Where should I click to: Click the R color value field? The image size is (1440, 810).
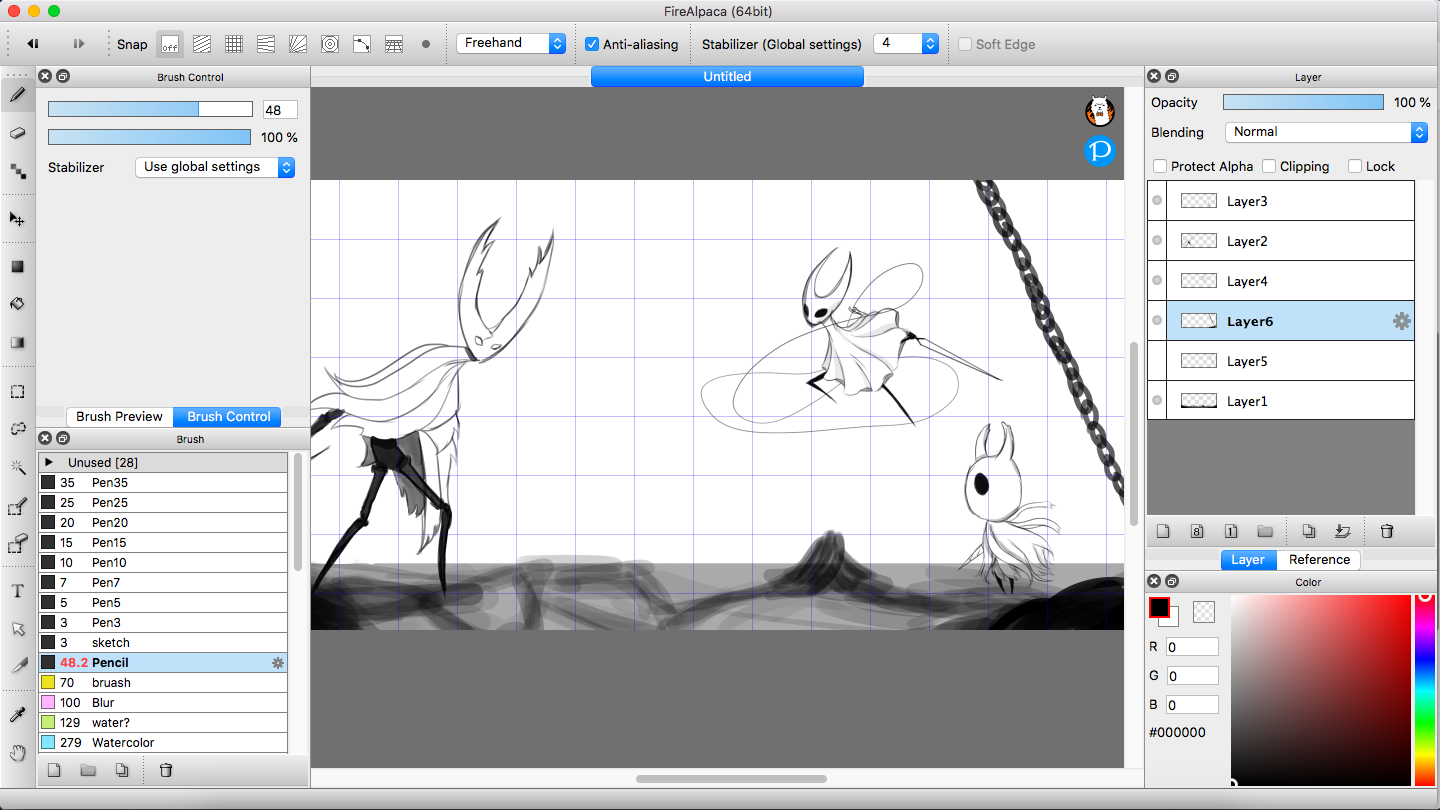[x=1192, y=647]
